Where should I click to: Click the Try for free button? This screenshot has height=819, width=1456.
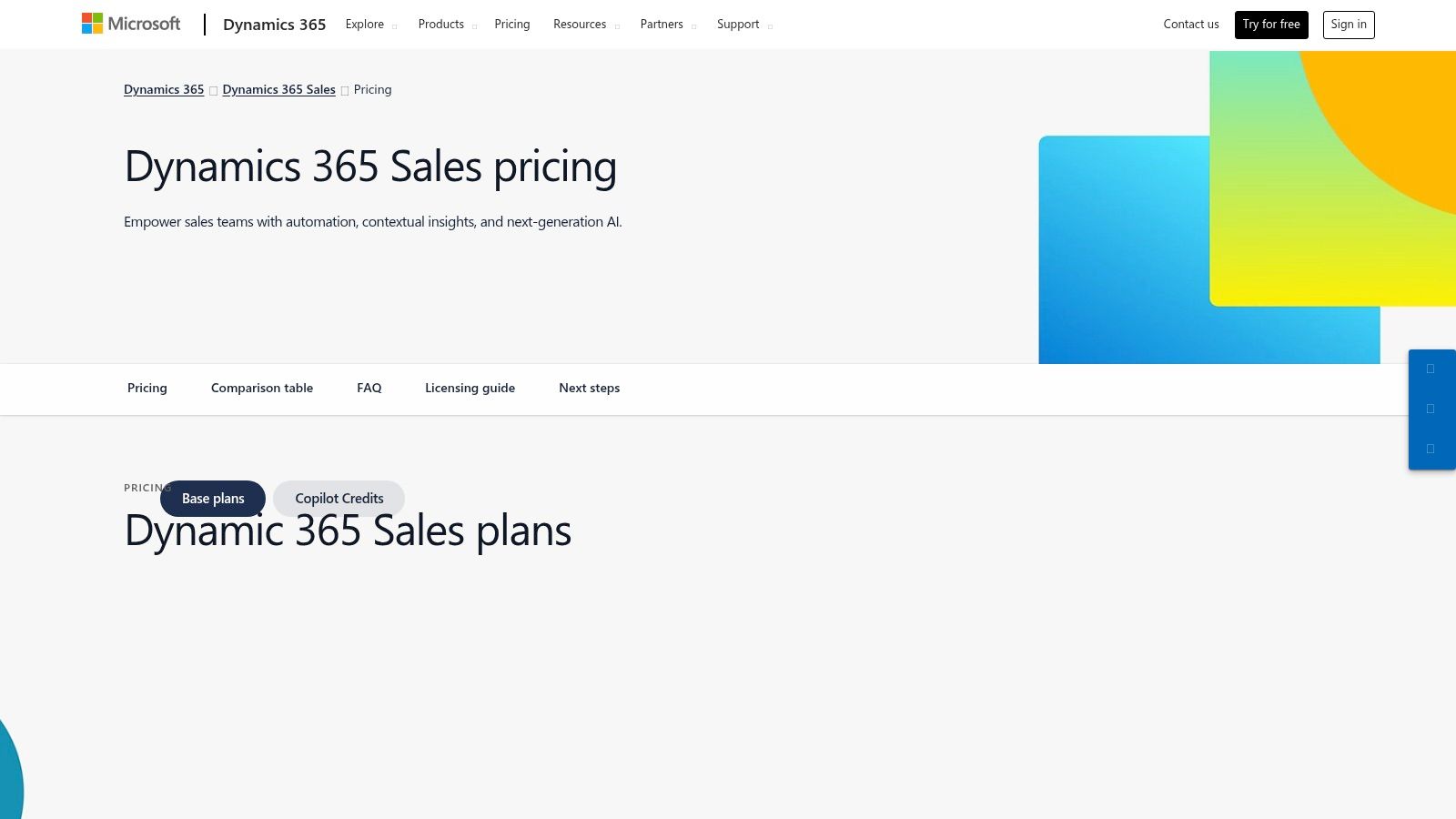tap(1271, 25)
